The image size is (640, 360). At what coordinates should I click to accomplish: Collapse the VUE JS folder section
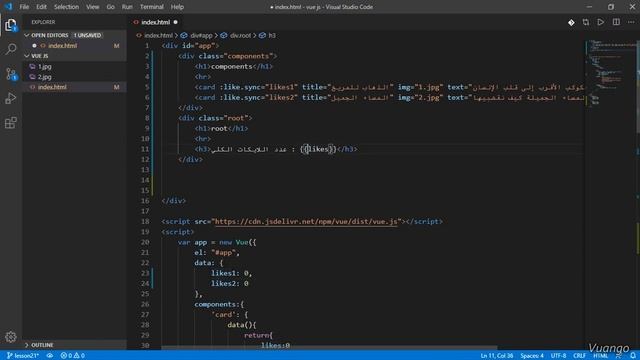point(40,56)
